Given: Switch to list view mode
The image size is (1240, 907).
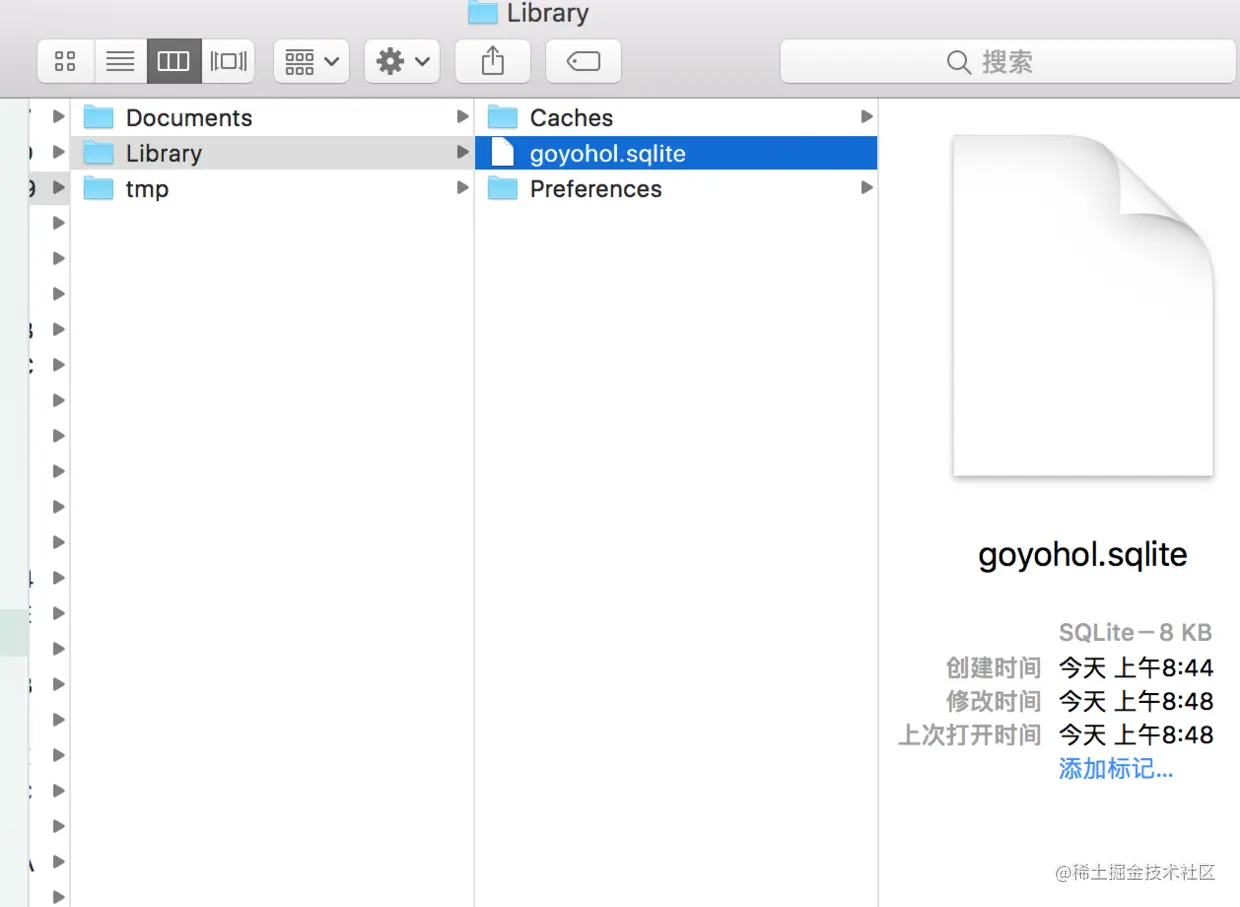Looking at the screenshot, I should [120, 62].
